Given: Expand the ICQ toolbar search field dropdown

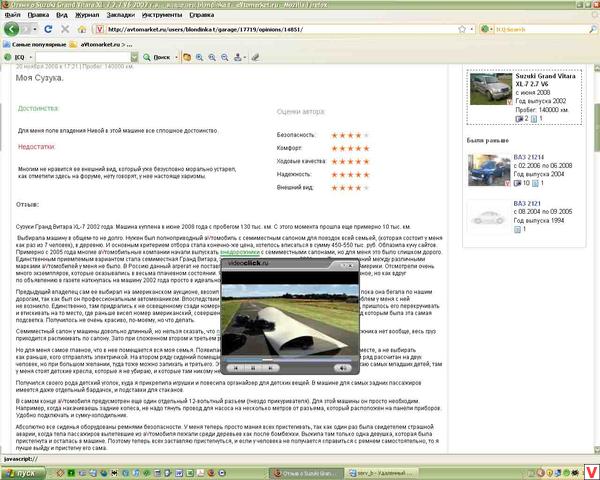Looking at the screenshot, I should tap(134, 57).
